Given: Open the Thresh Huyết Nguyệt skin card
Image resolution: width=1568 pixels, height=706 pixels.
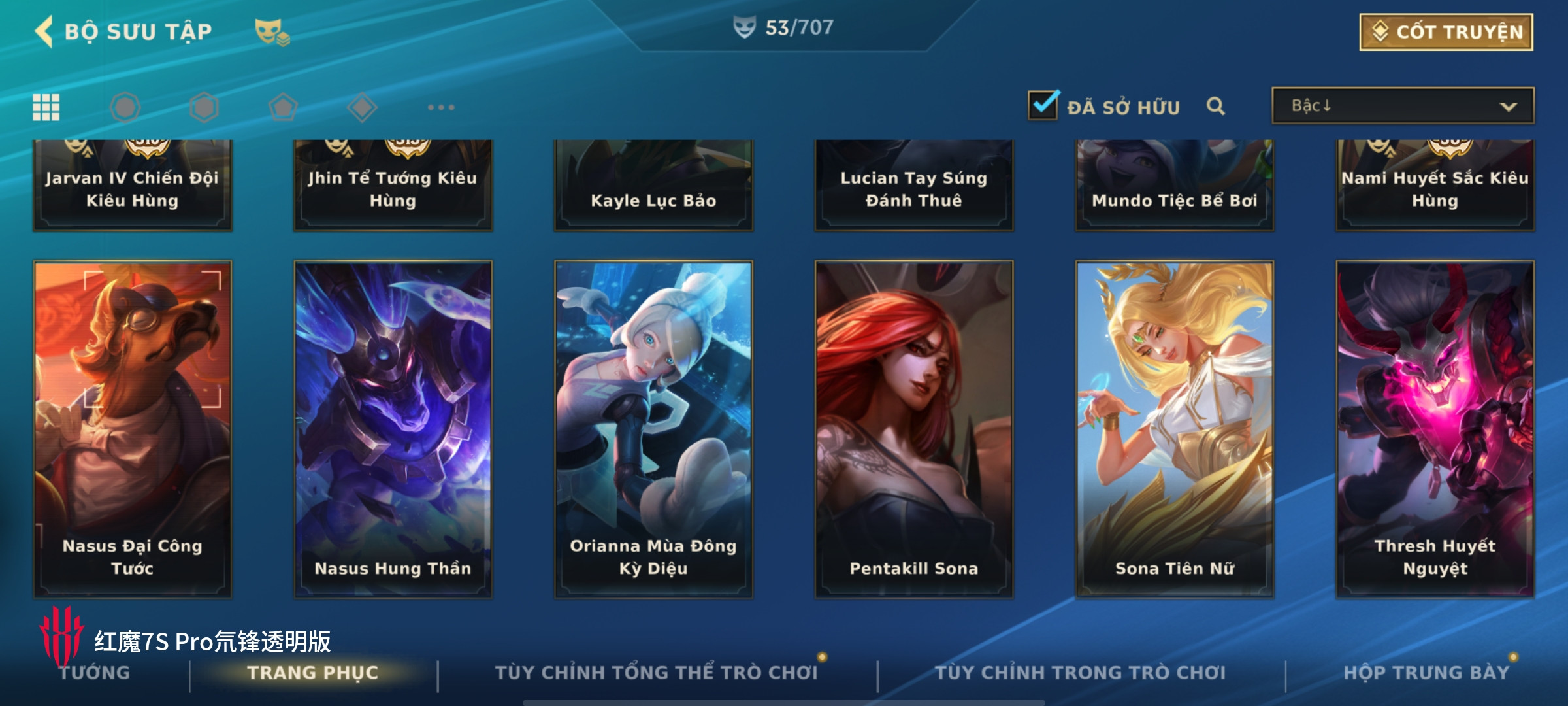Looking at the screenshot, I should click(x=1435, y=429).
